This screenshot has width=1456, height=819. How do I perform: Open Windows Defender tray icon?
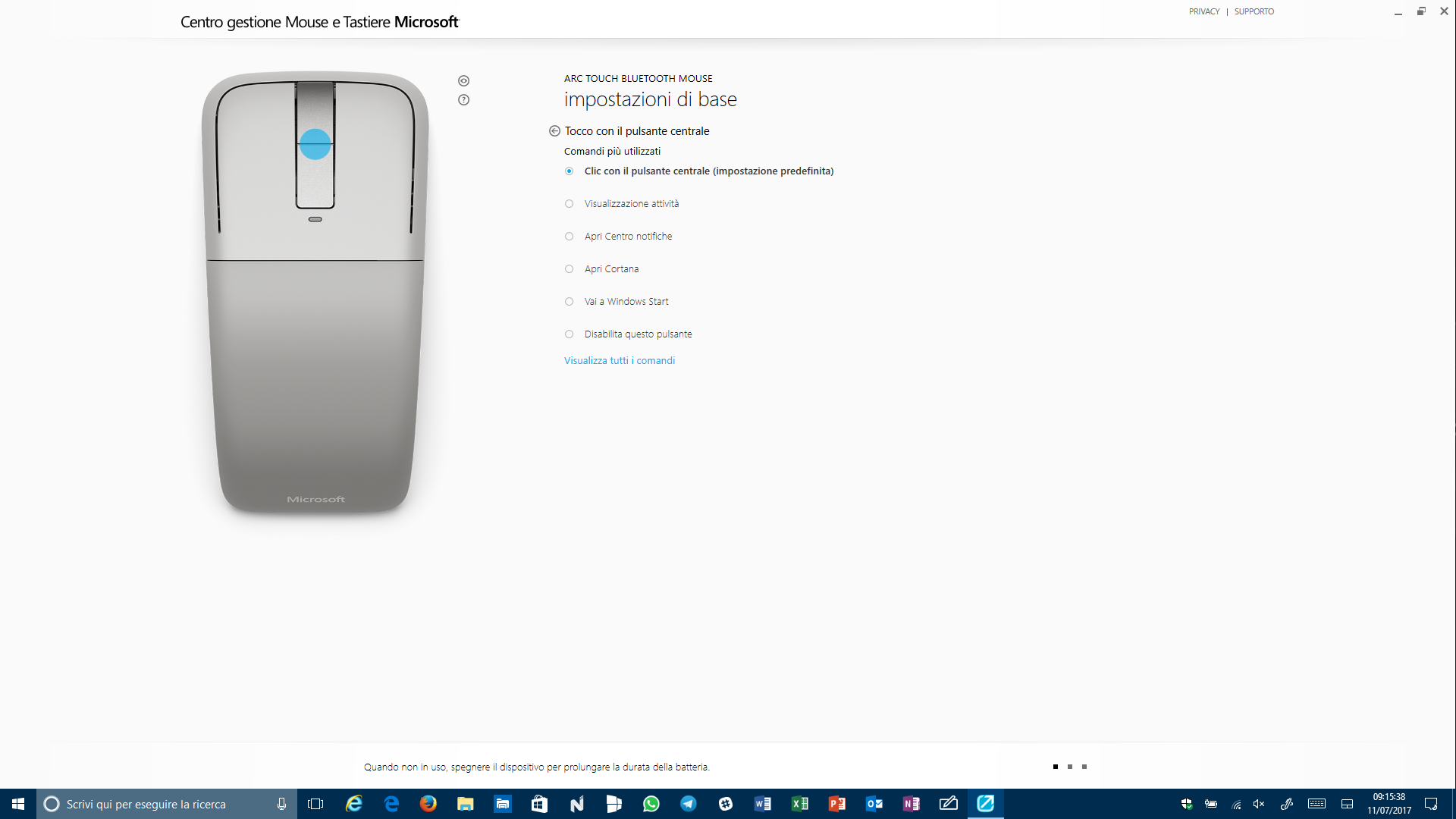pyautogui.click(x=1187, y=804)
